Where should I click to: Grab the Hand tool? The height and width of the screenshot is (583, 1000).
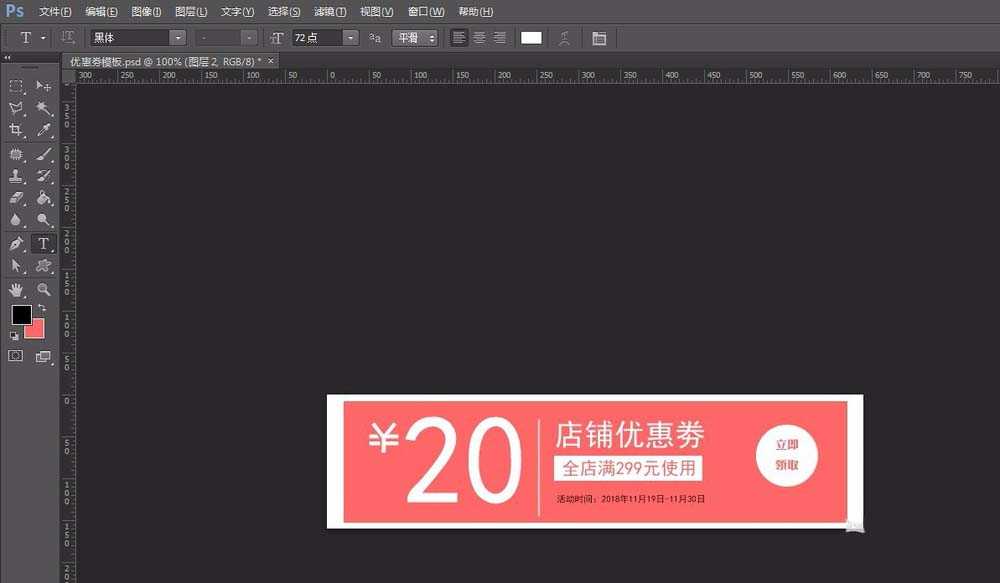tap(15, 289)
